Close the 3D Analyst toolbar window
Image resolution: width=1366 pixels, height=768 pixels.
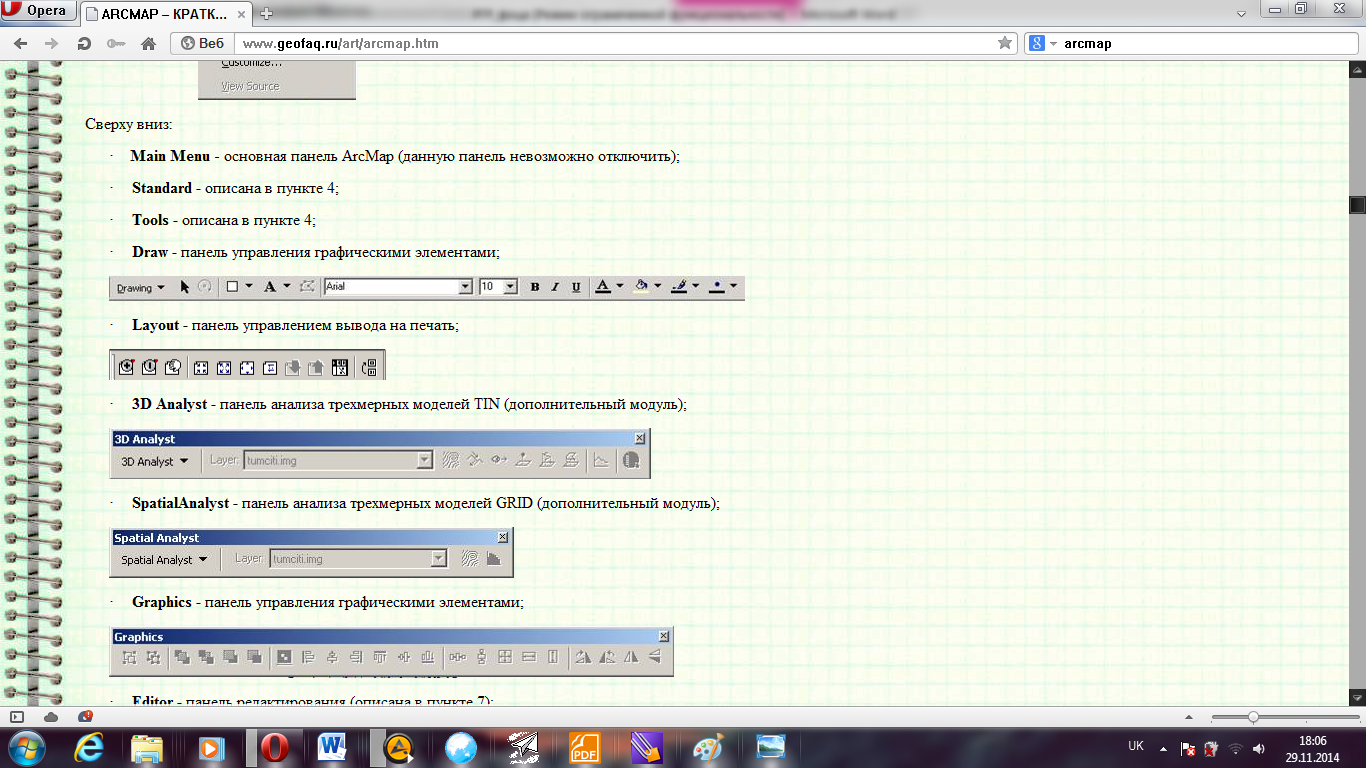(x=640, y=439)
